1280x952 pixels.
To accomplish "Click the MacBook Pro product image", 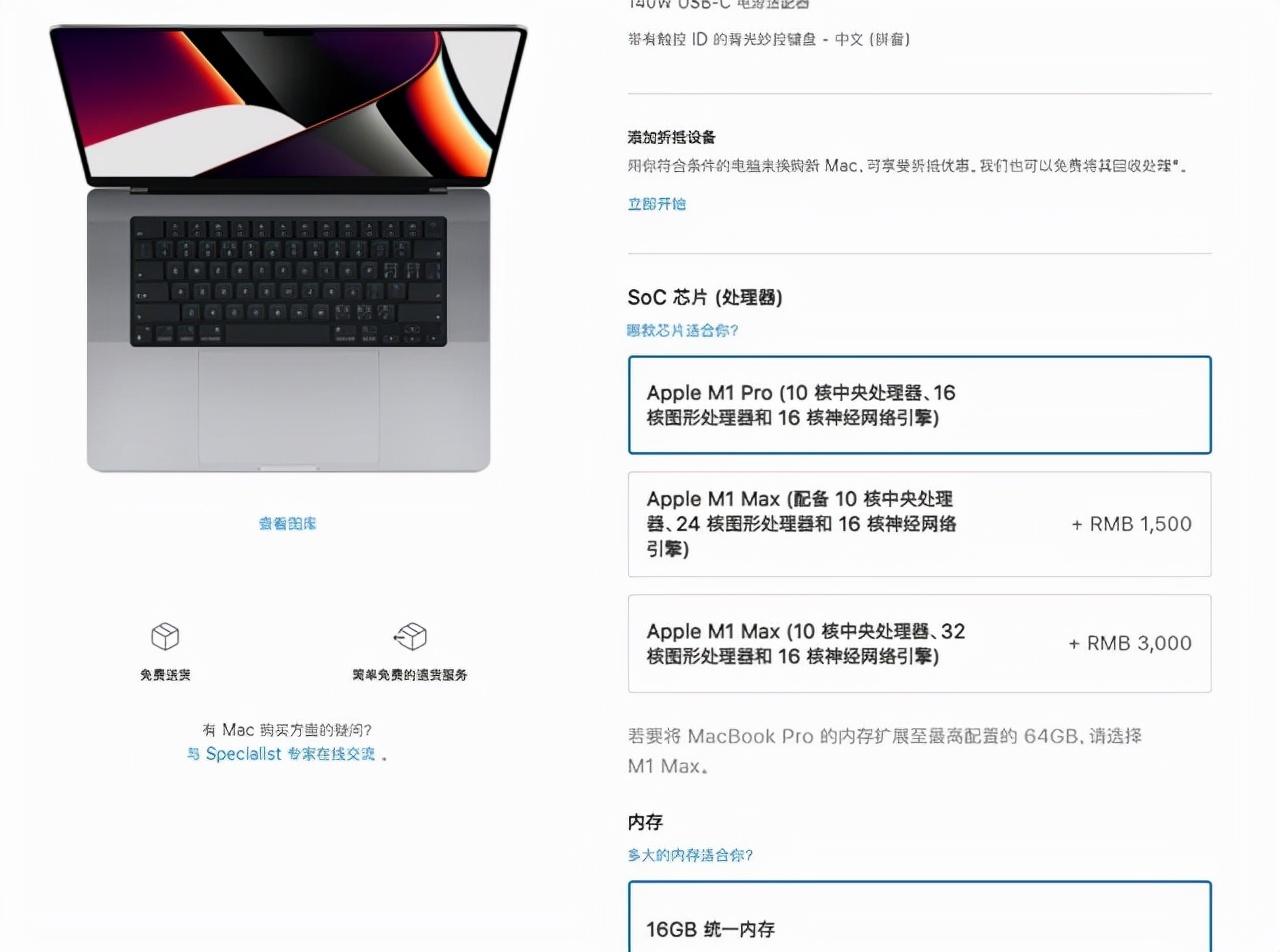I will coord(288,248).
